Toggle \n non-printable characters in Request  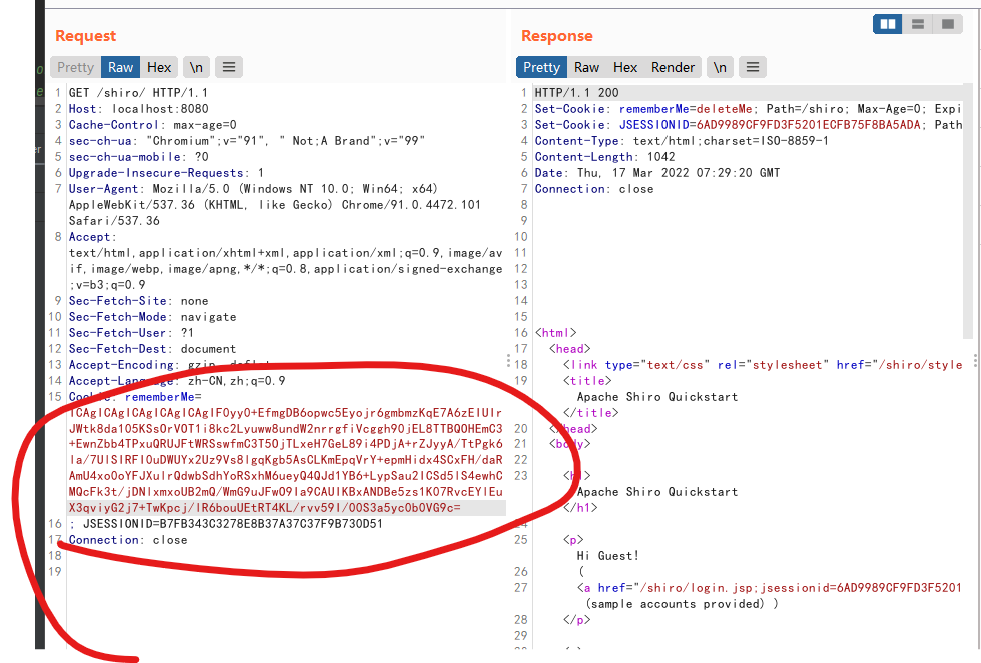click(x=196, y=67)
